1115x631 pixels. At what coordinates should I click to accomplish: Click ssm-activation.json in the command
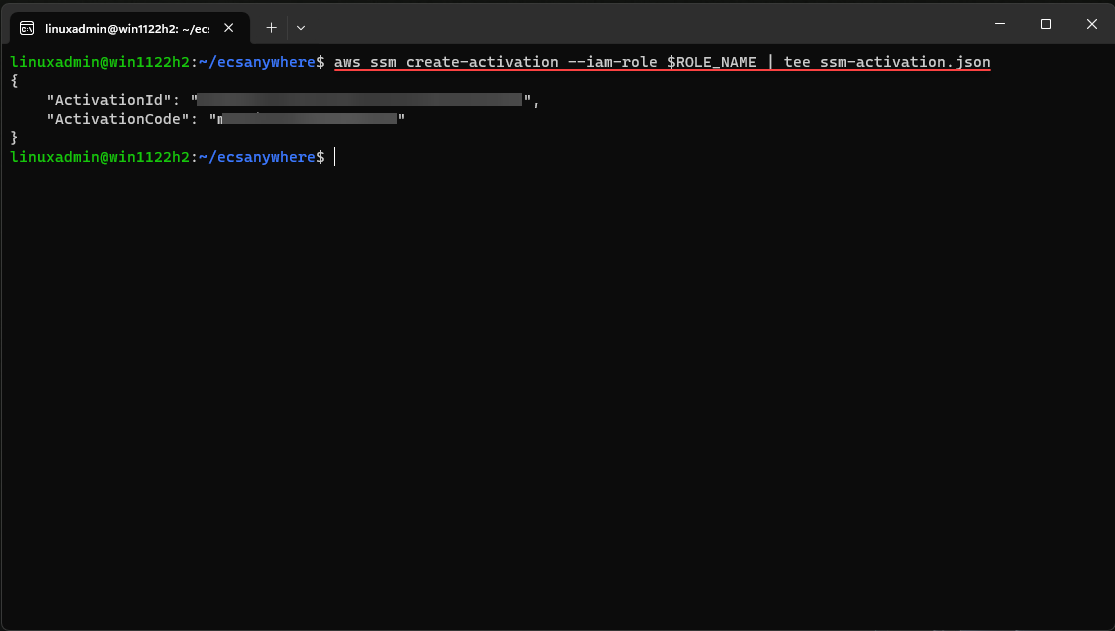point(905,62)
